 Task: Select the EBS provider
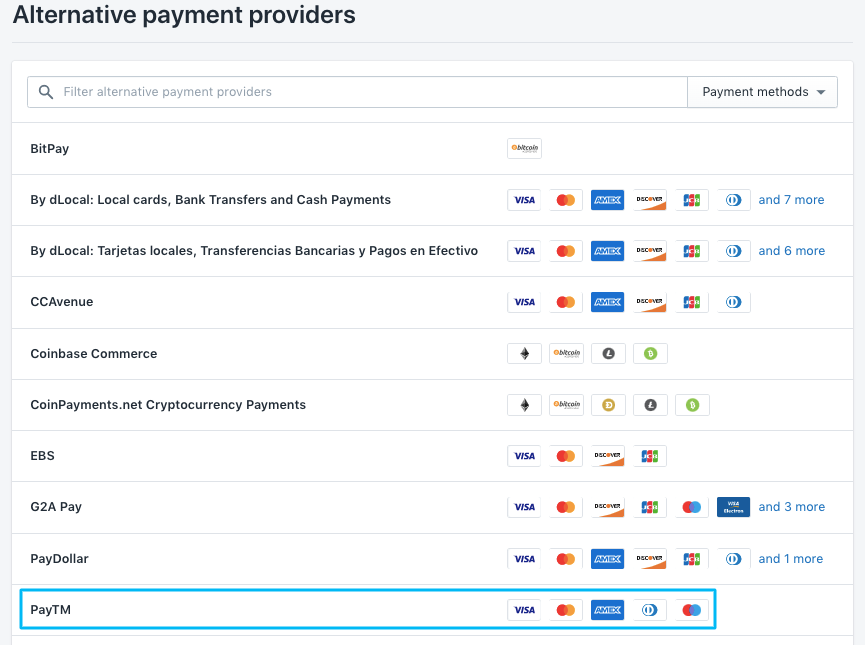[432, 456]
